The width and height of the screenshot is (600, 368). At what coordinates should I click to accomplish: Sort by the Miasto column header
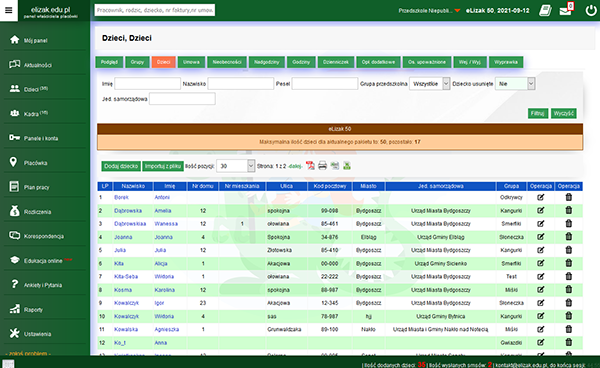coord(368,186)
